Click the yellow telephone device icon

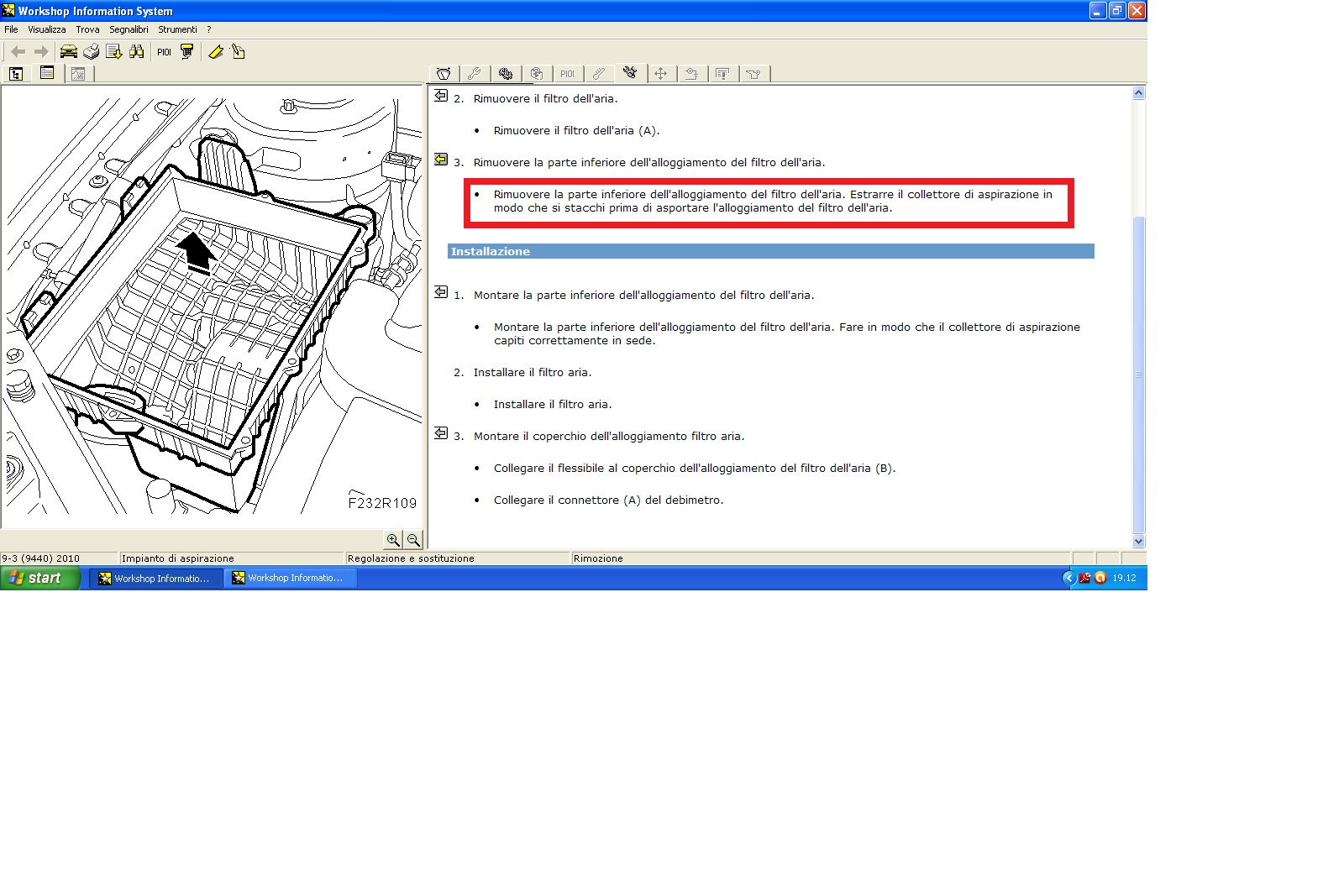tap(187, 52)
